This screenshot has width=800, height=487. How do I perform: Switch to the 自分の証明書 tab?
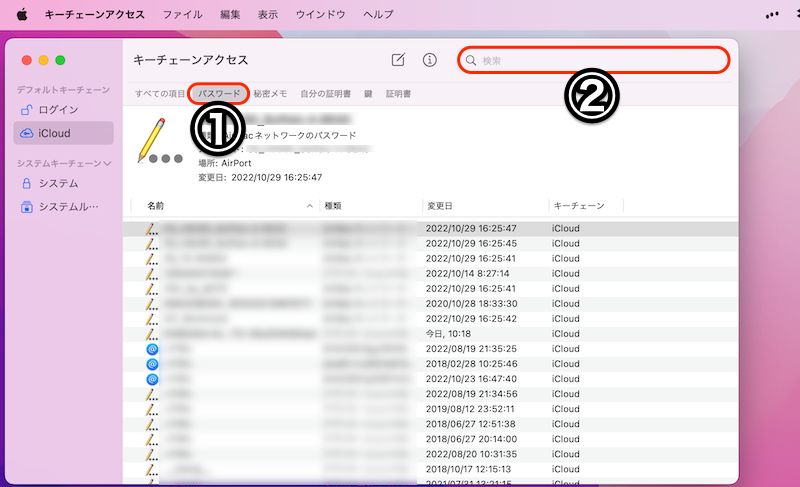(x=326, y=94)
